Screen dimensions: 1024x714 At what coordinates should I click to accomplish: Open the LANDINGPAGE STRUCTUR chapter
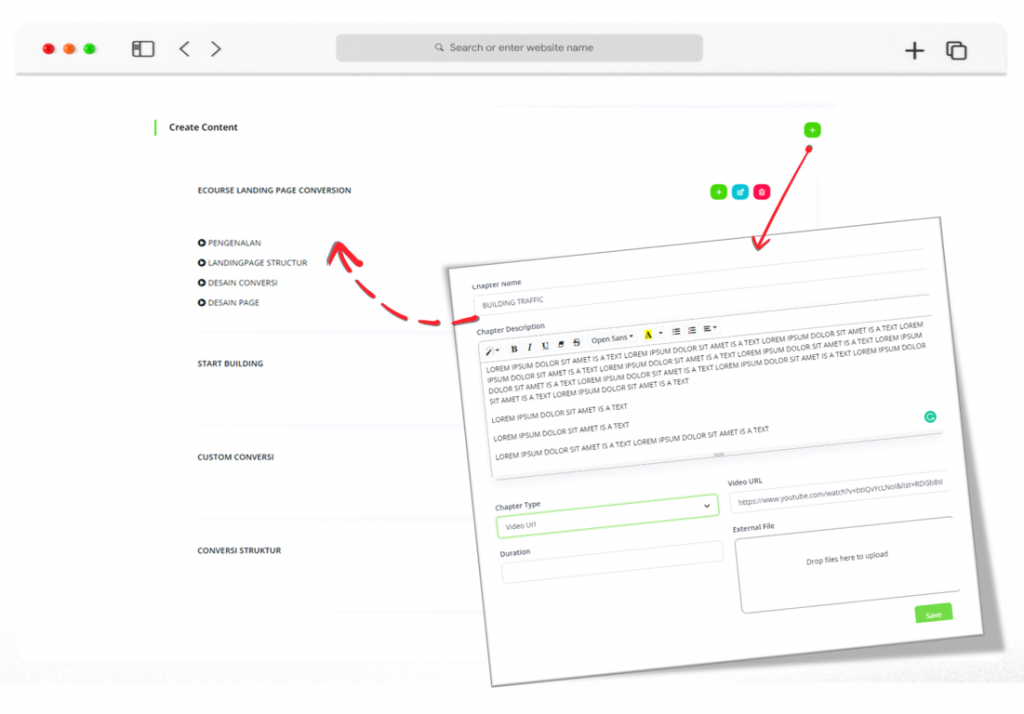pyautogui.click(x=257, y=263)
